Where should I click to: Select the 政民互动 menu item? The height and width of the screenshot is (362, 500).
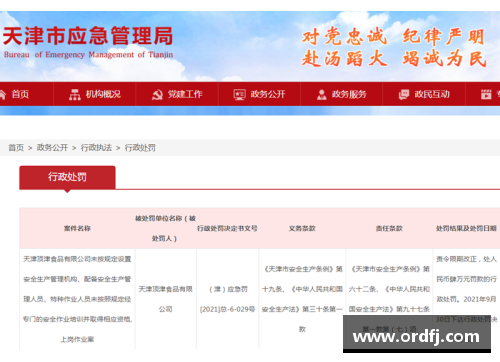pyautogui.click(x=432, y=94)
